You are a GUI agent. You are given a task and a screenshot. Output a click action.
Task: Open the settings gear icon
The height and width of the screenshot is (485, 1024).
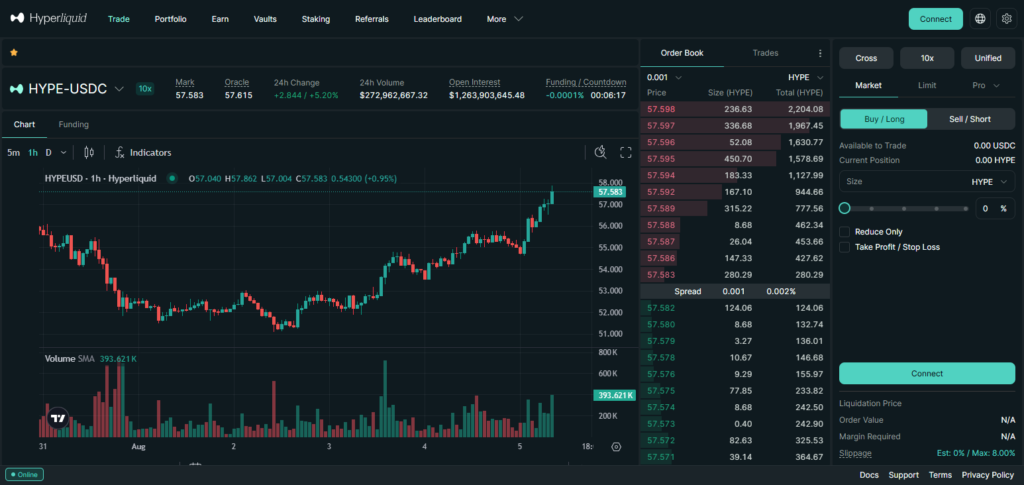tap(1006, 19)
